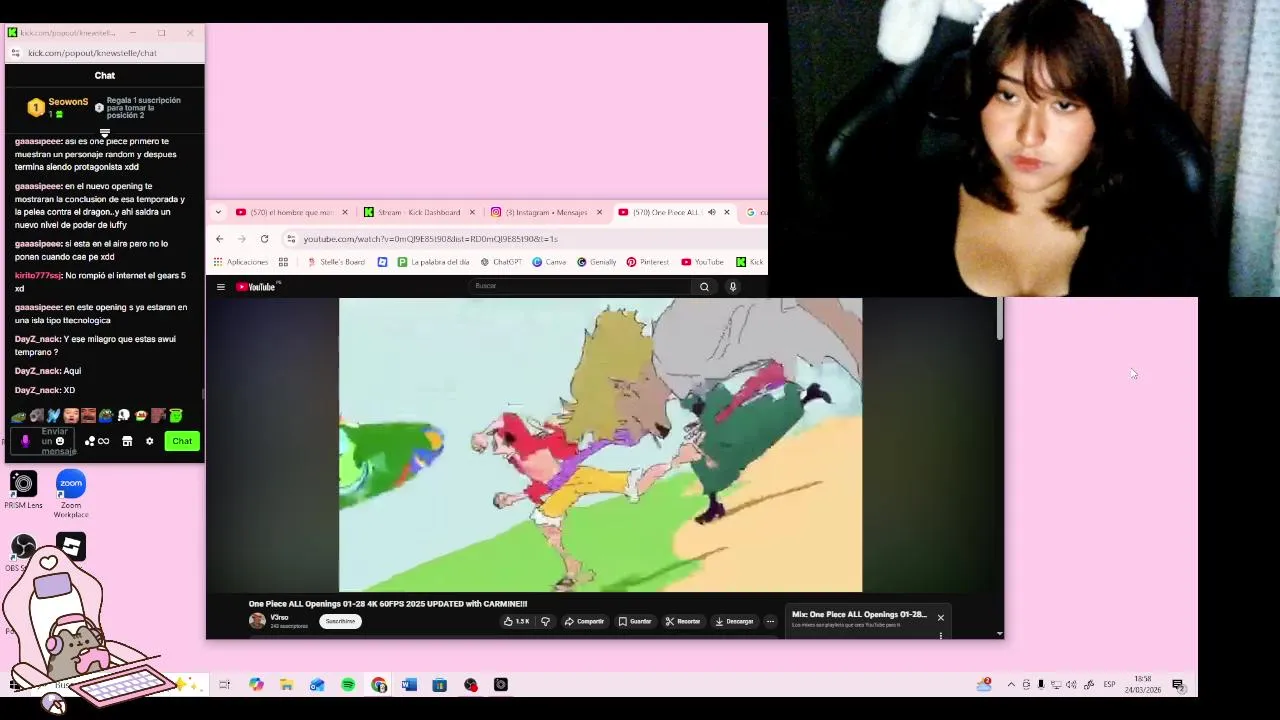1280x720 pixels.
Task: Click the Guardar save button
Action: coord(634,621)
